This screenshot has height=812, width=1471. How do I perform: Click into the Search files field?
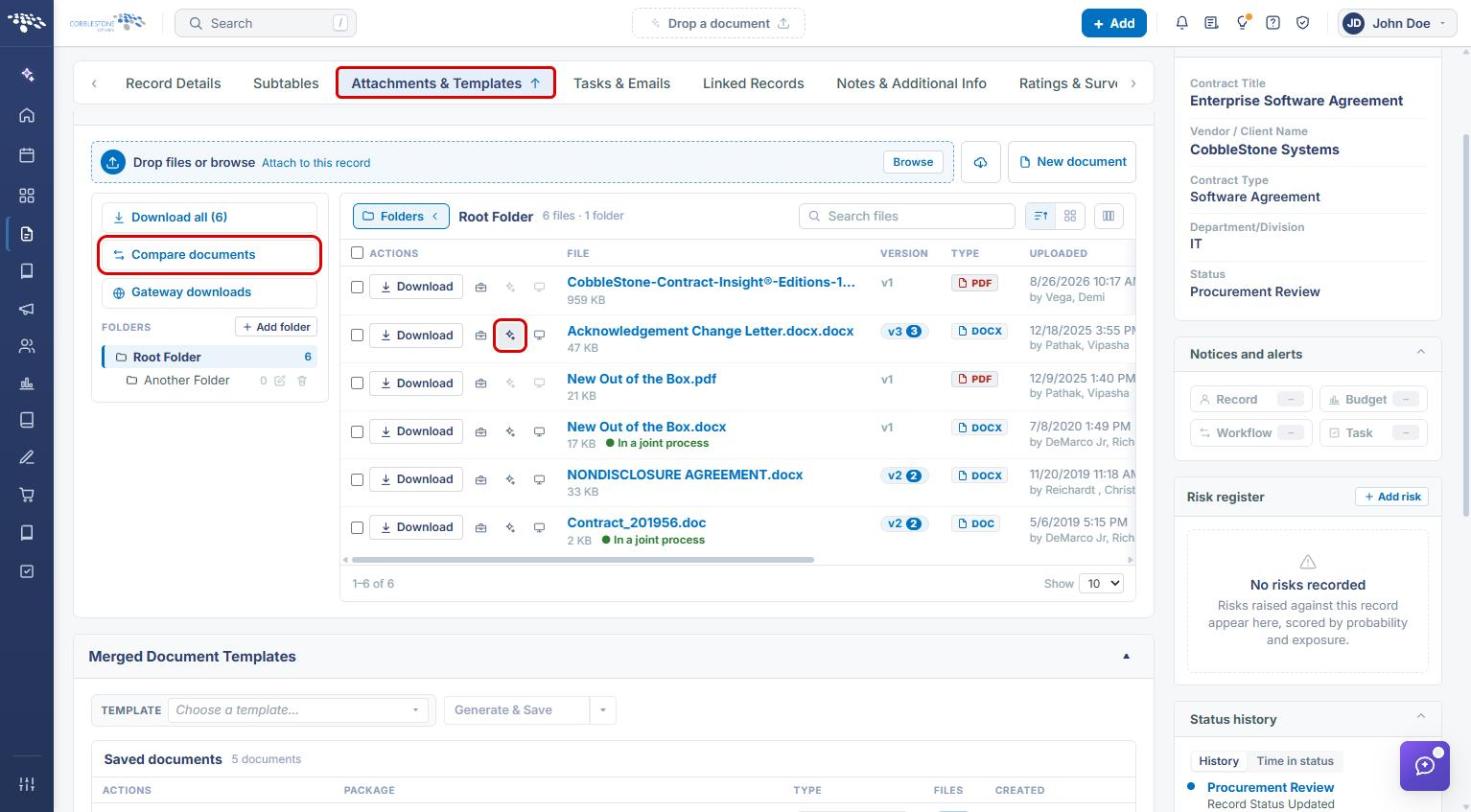pos(907,216)
